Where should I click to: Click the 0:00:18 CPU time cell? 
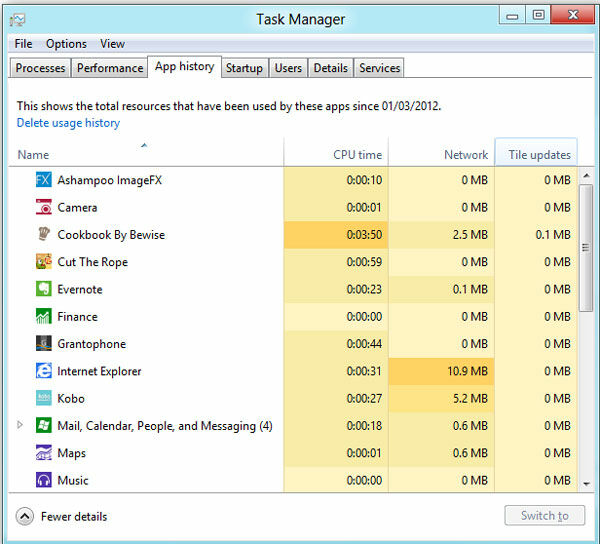[x=336, y=425]
